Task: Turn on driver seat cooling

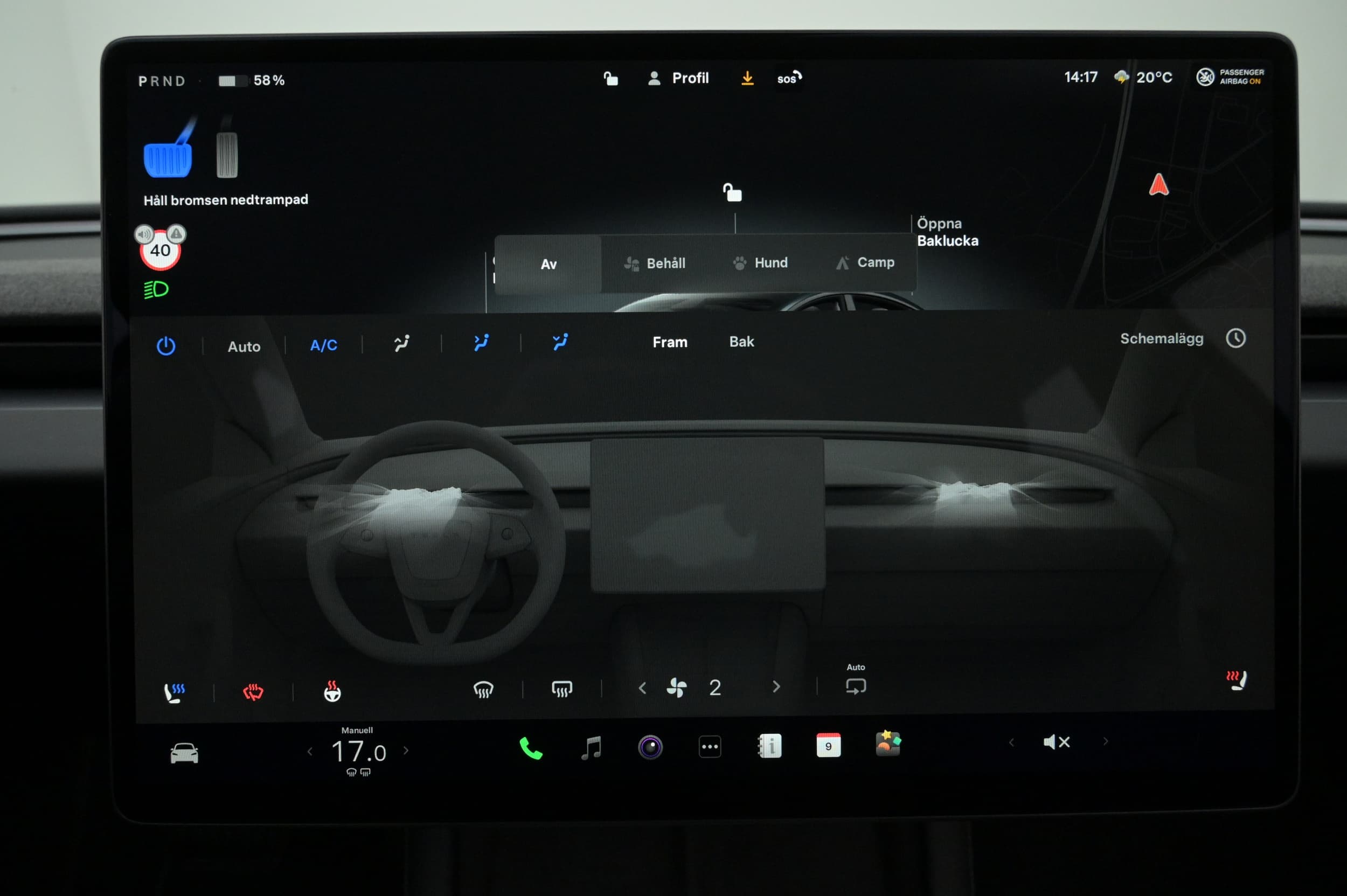Action: click(175, 692)
